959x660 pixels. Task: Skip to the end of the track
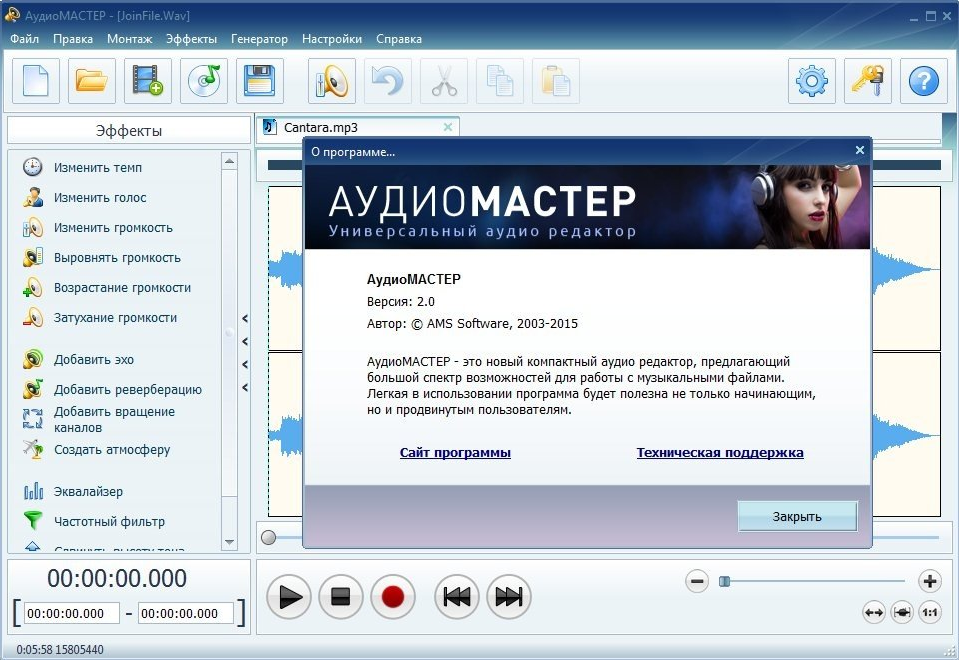(508, 597)
